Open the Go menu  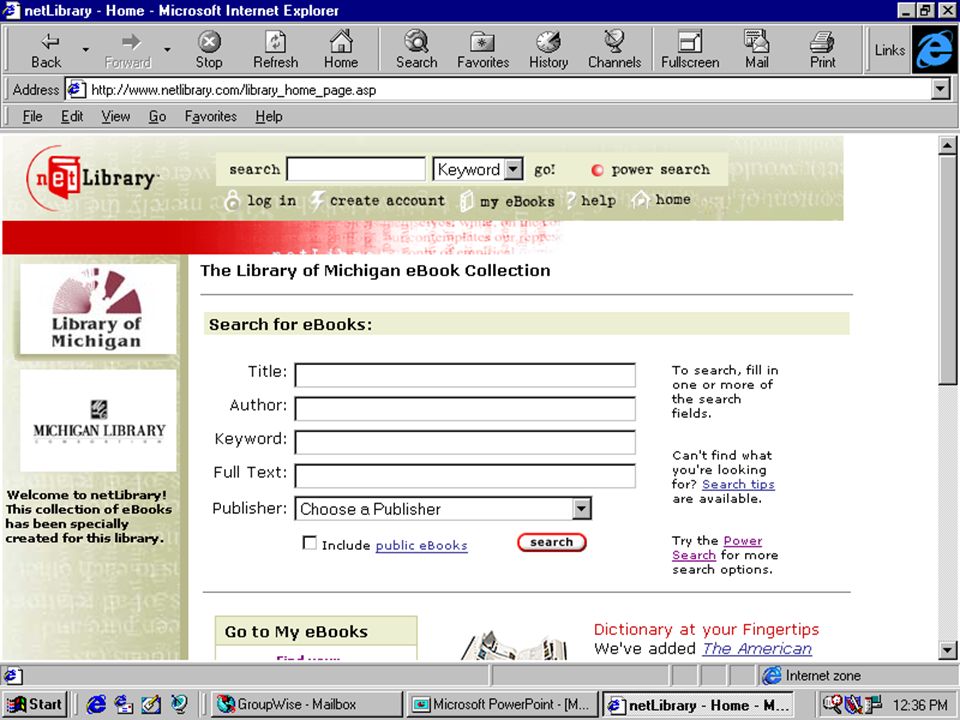coord(157,116)
